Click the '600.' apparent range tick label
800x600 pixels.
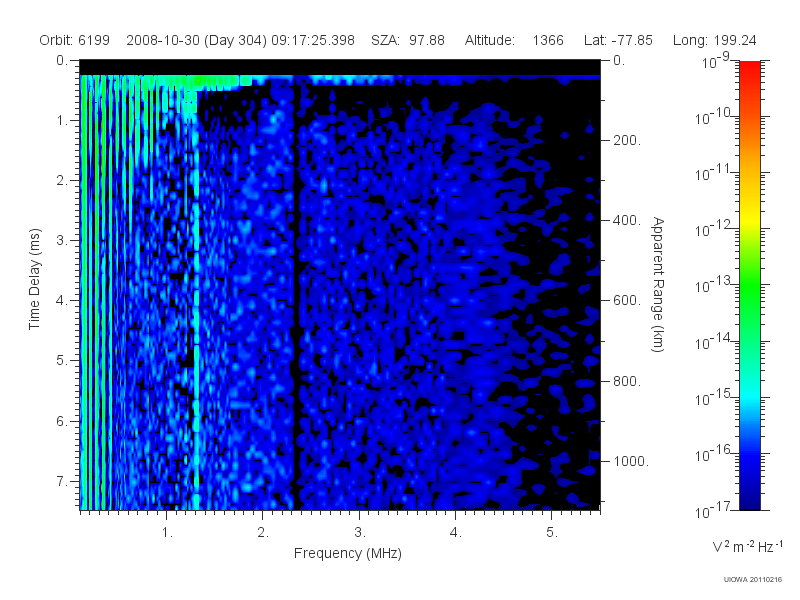tap(627, 301)
